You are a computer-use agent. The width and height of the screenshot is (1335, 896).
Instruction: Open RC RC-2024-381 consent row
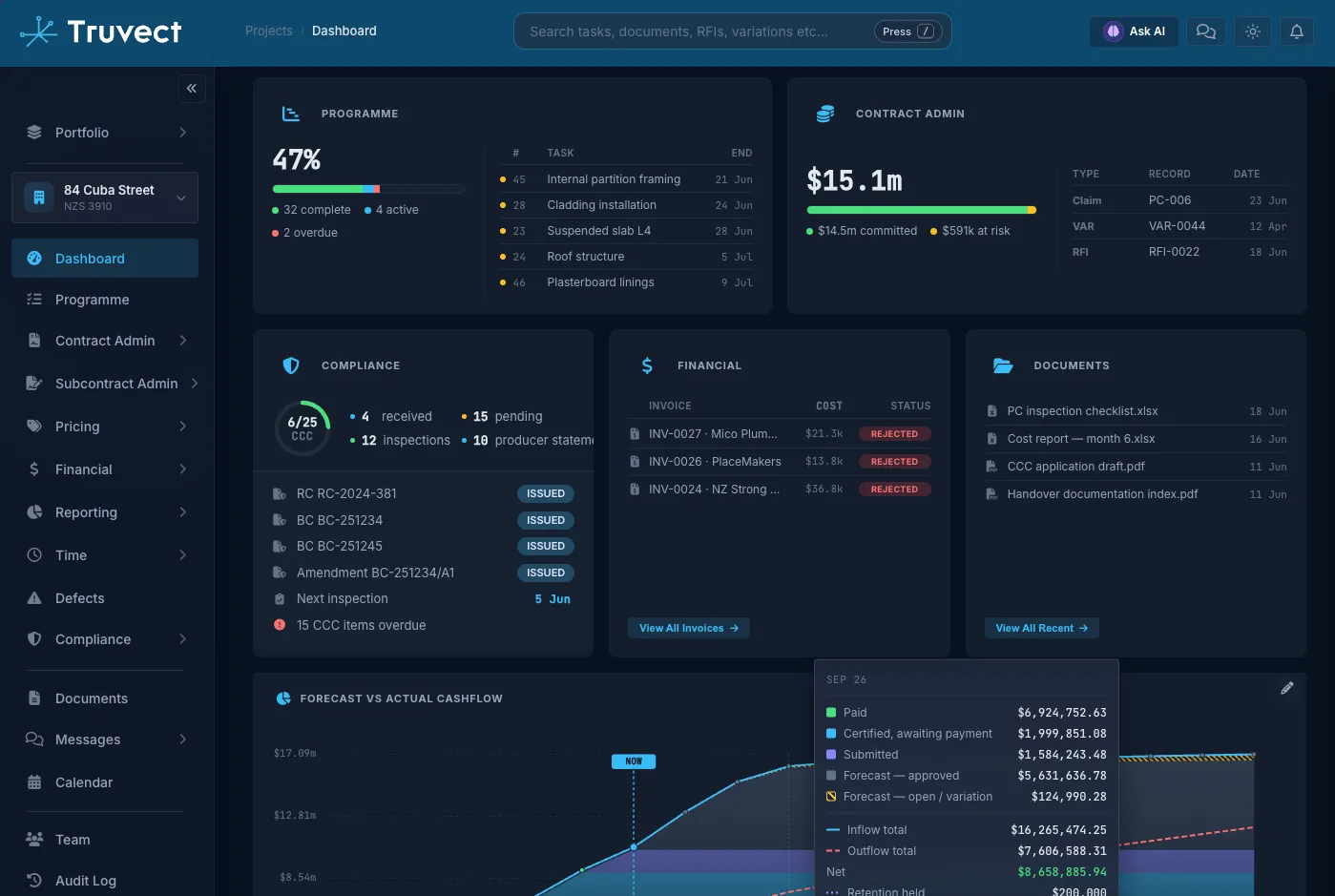pyautogui.click(x=423, y=493)
